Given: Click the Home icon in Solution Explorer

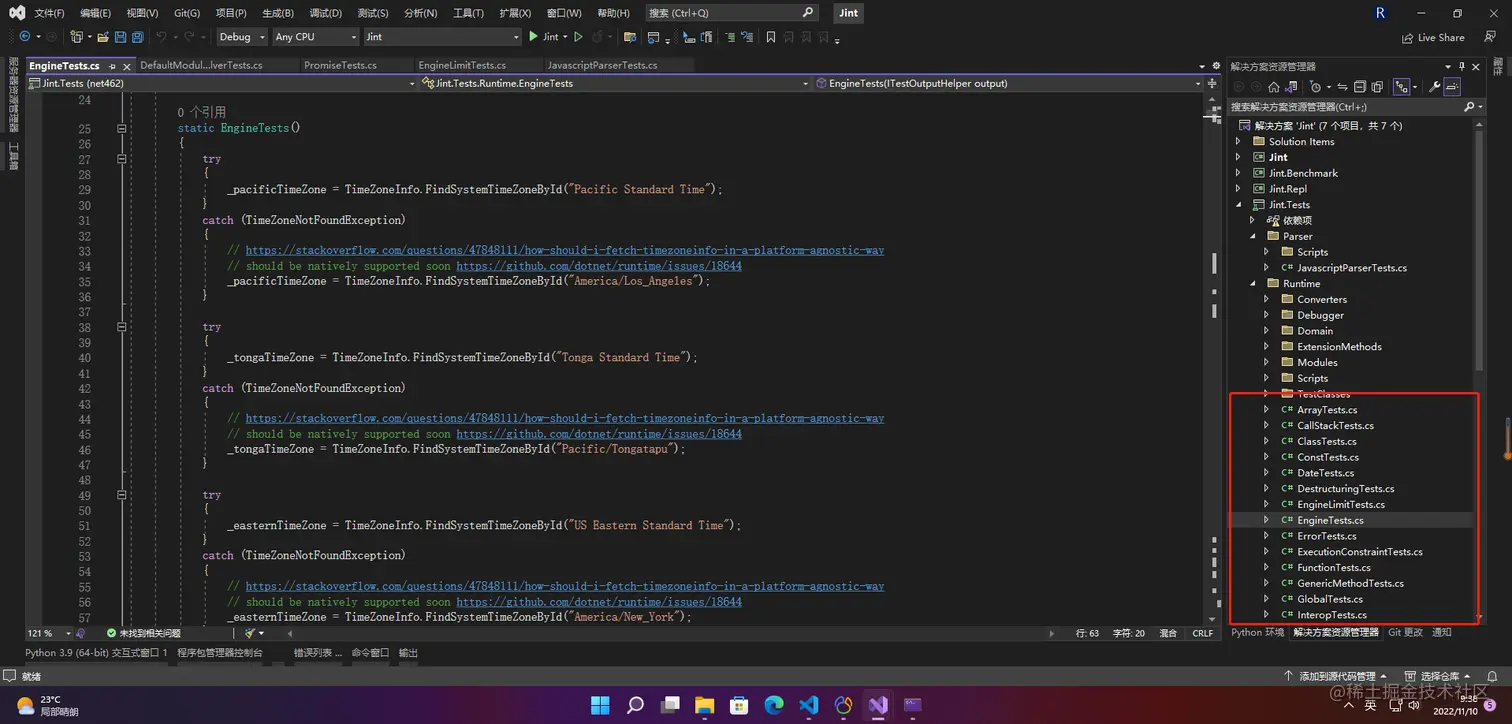Looking at the screenshot, I should (1274, 87).
